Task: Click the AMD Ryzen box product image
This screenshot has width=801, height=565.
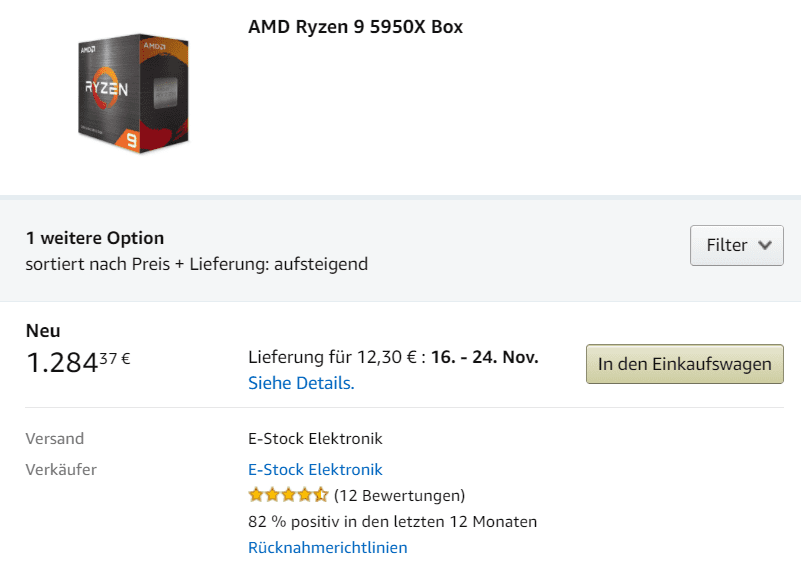Action: pyautogui.click(x=135, y=92)
